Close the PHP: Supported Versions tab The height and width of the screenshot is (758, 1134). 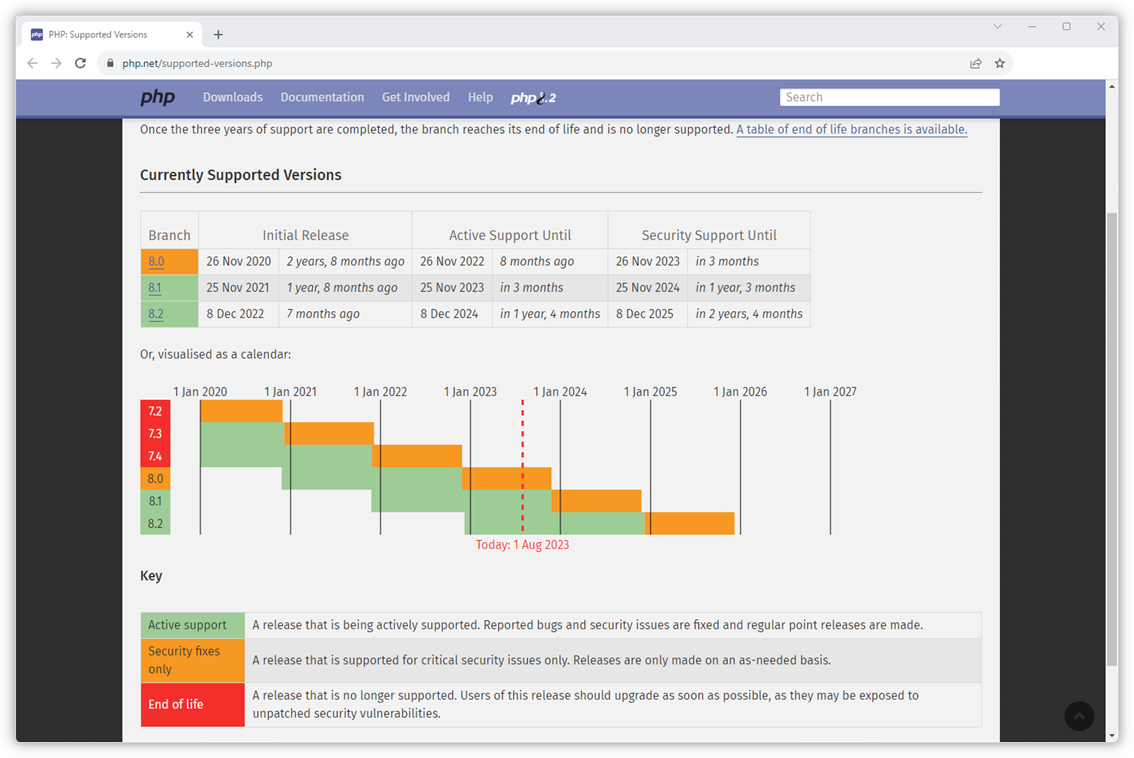[x=189, y=35]
